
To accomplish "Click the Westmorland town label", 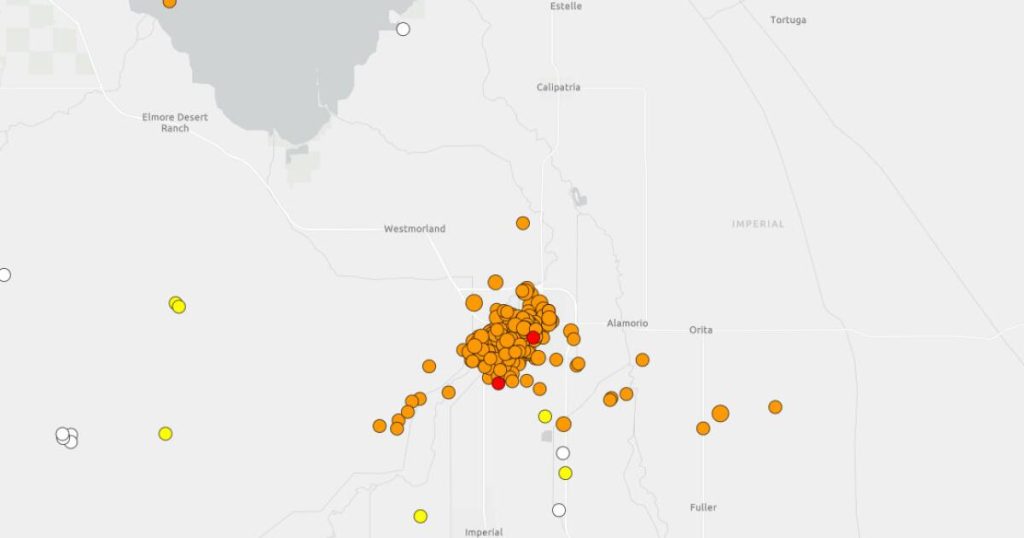I will click(x=414, y=229).
